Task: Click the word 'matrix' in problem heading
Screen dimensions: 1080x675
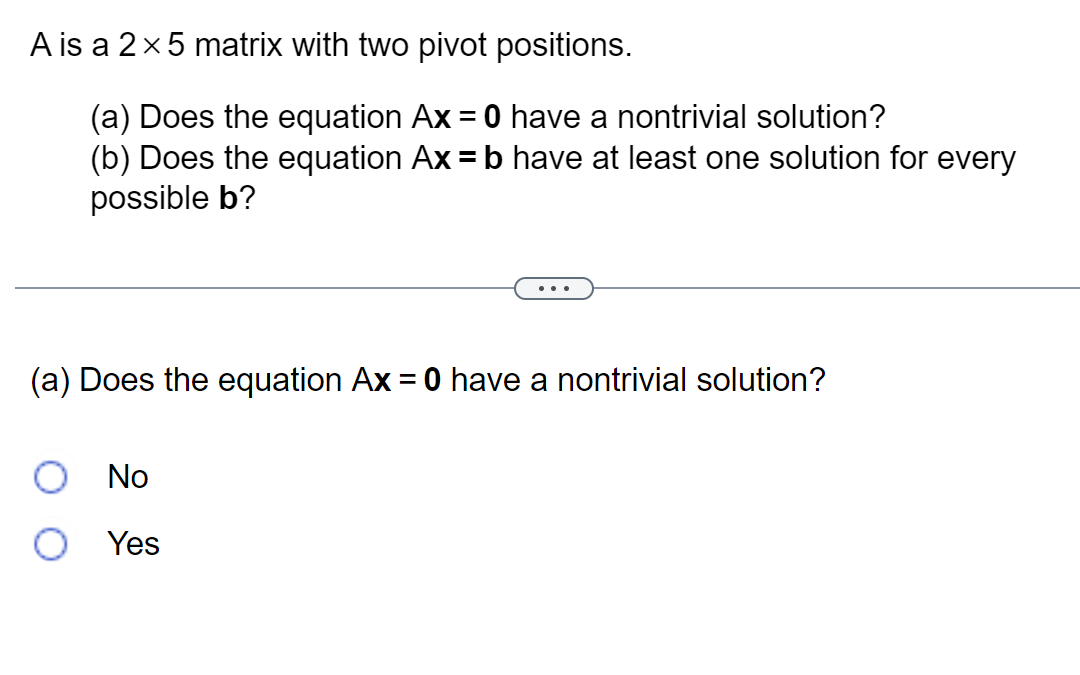Action: 238,45
